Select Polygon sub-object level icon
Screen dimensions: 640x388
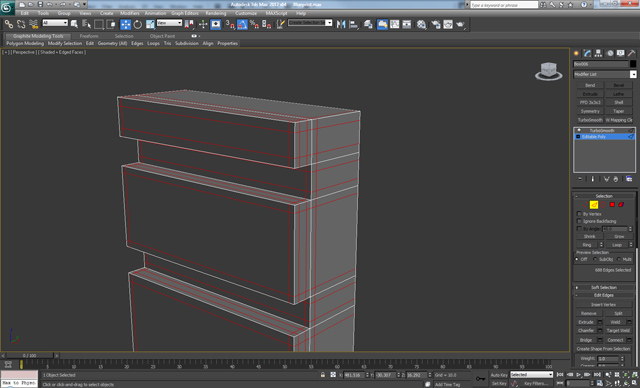tap(612, 204)
